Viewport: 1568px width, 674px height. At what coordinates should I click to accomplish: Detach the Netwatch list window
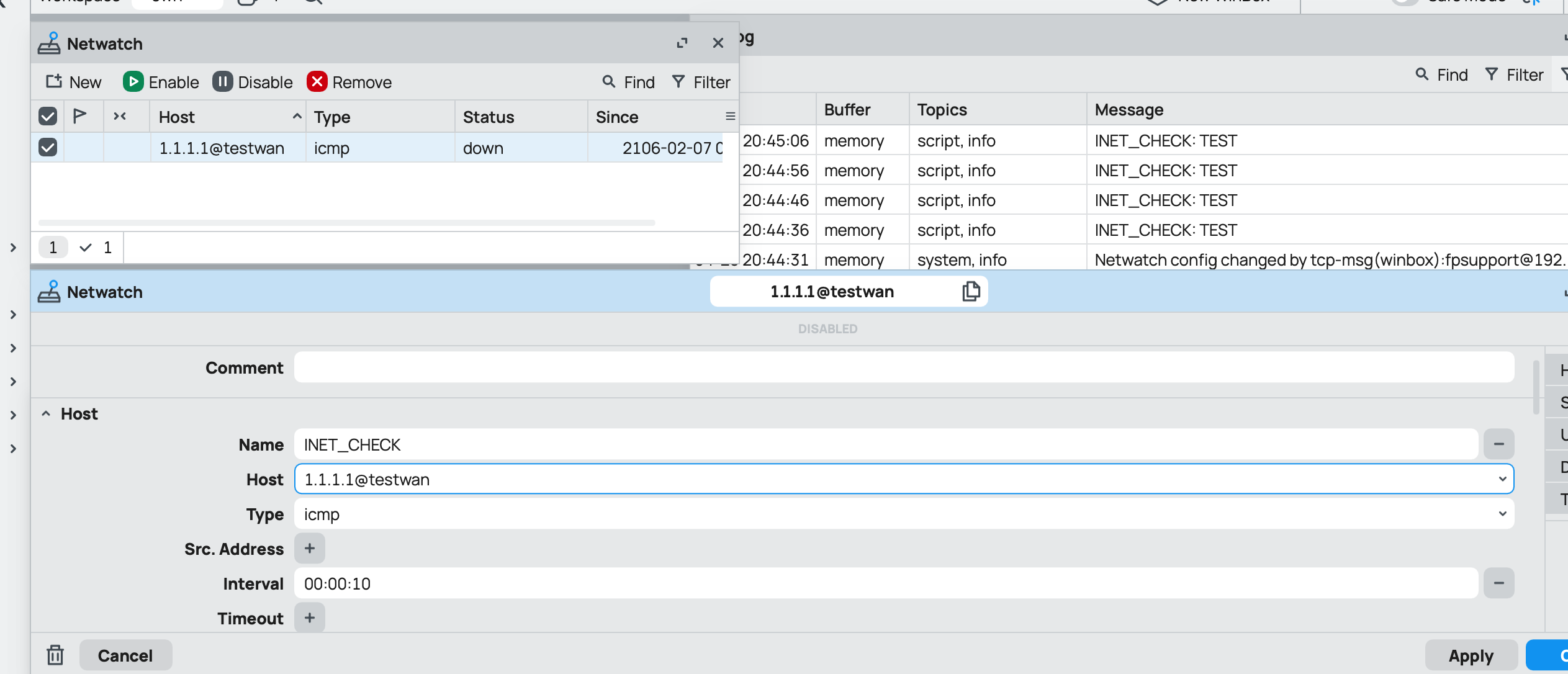[682, 43]
